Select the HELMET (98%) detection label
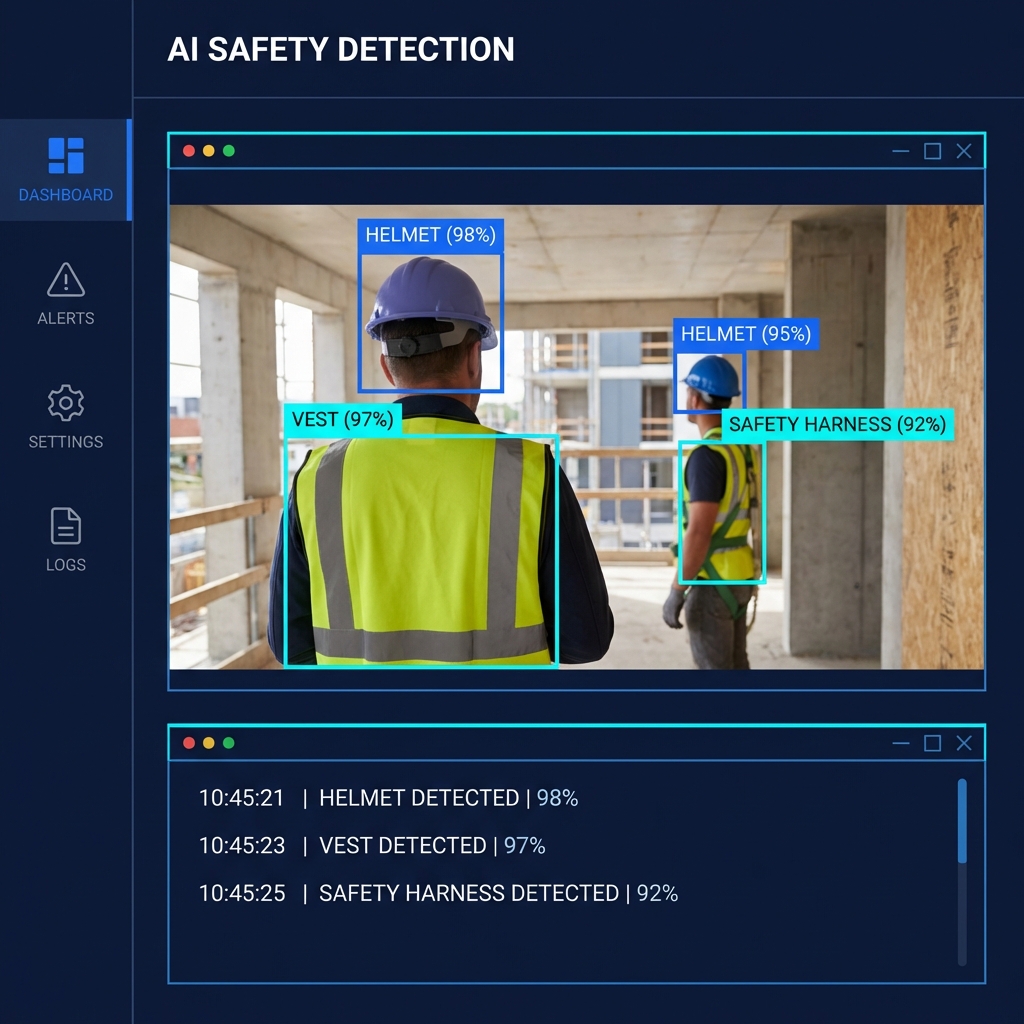 click(429, 235)
